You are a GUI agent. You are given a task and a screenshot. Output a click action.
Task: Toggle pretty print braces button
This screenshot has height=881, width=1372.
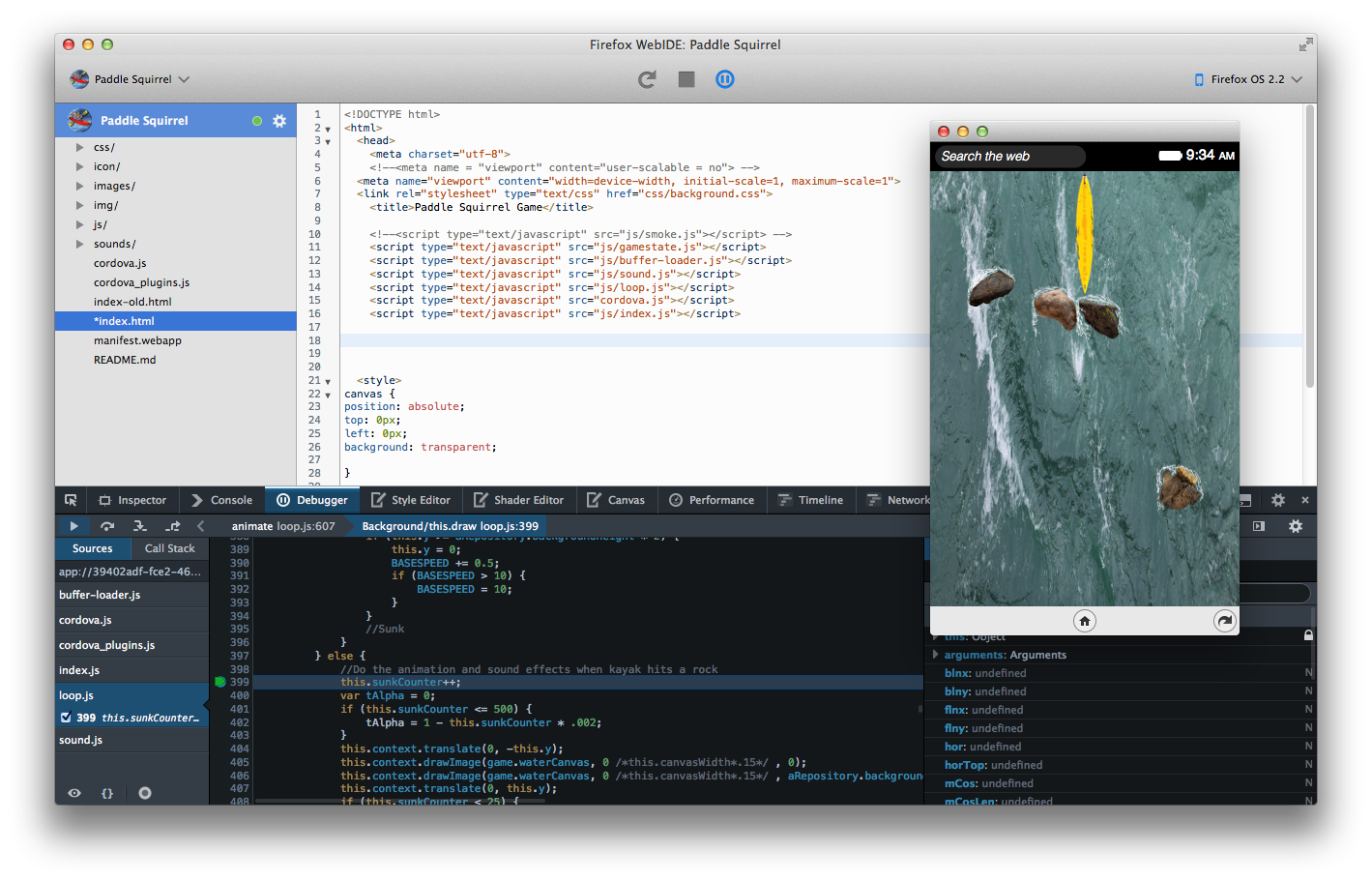tap(107, 793)
